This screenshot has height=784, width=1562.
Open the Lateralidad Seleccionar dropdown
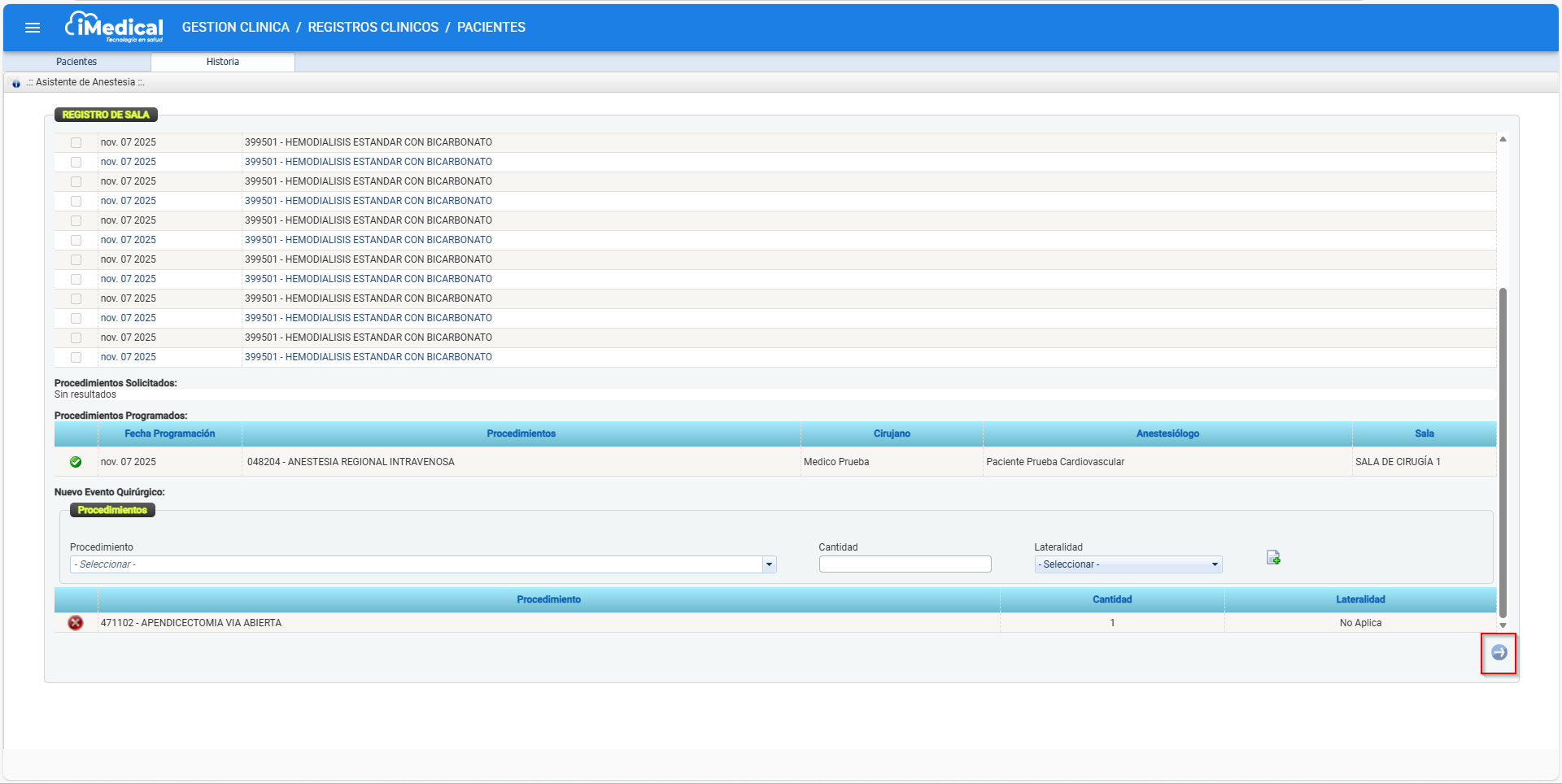1128,564
